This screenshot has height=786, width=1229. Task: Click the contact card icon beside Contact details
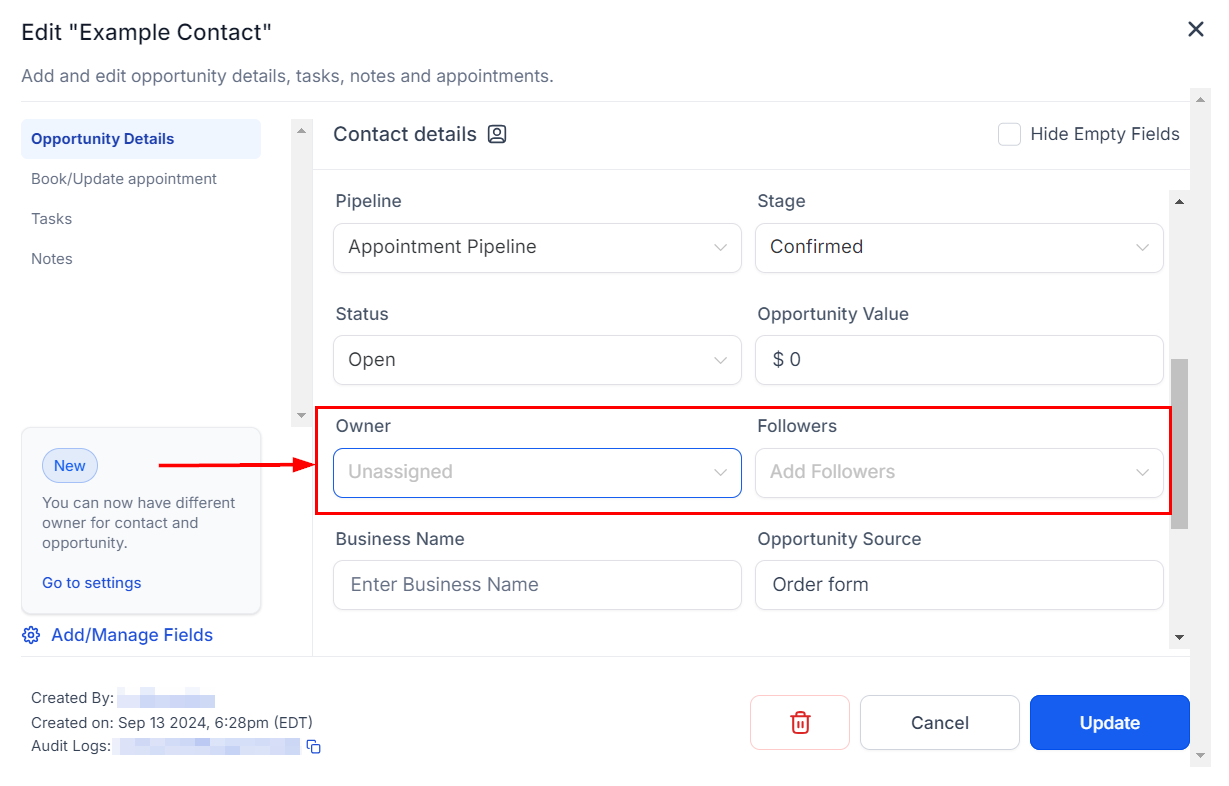point(497,134)
